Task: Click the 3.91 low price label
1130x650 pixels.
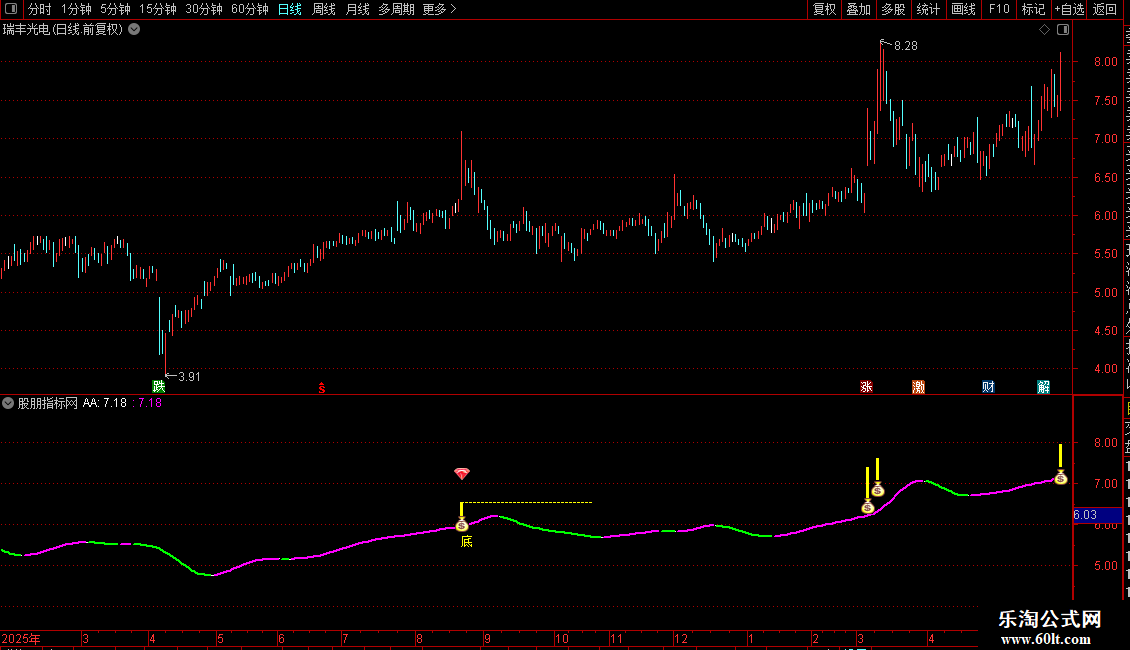Action: point(190,377)
